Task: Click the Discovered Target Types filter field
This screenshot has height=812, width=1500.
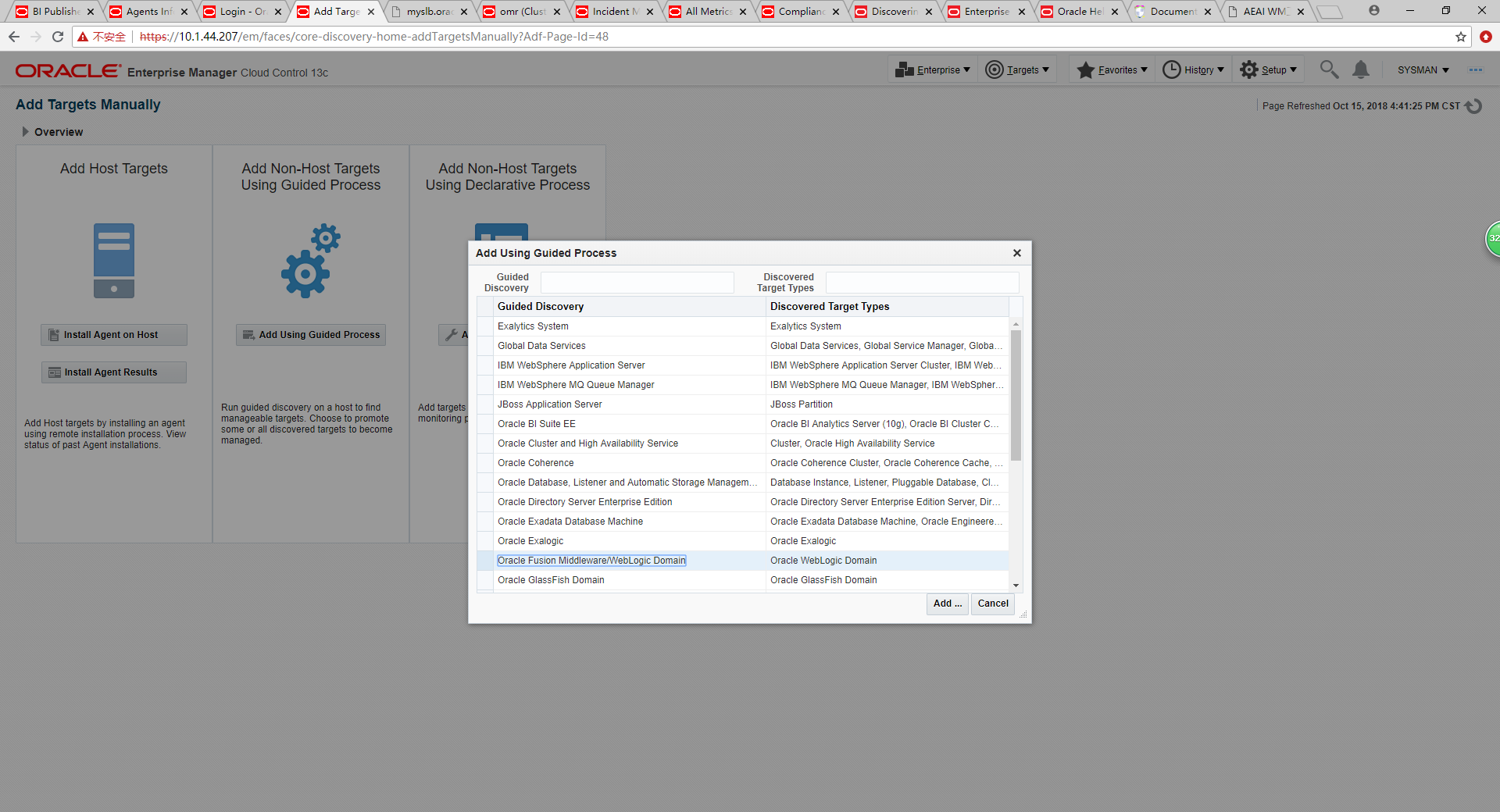Action: coord(923,283)
